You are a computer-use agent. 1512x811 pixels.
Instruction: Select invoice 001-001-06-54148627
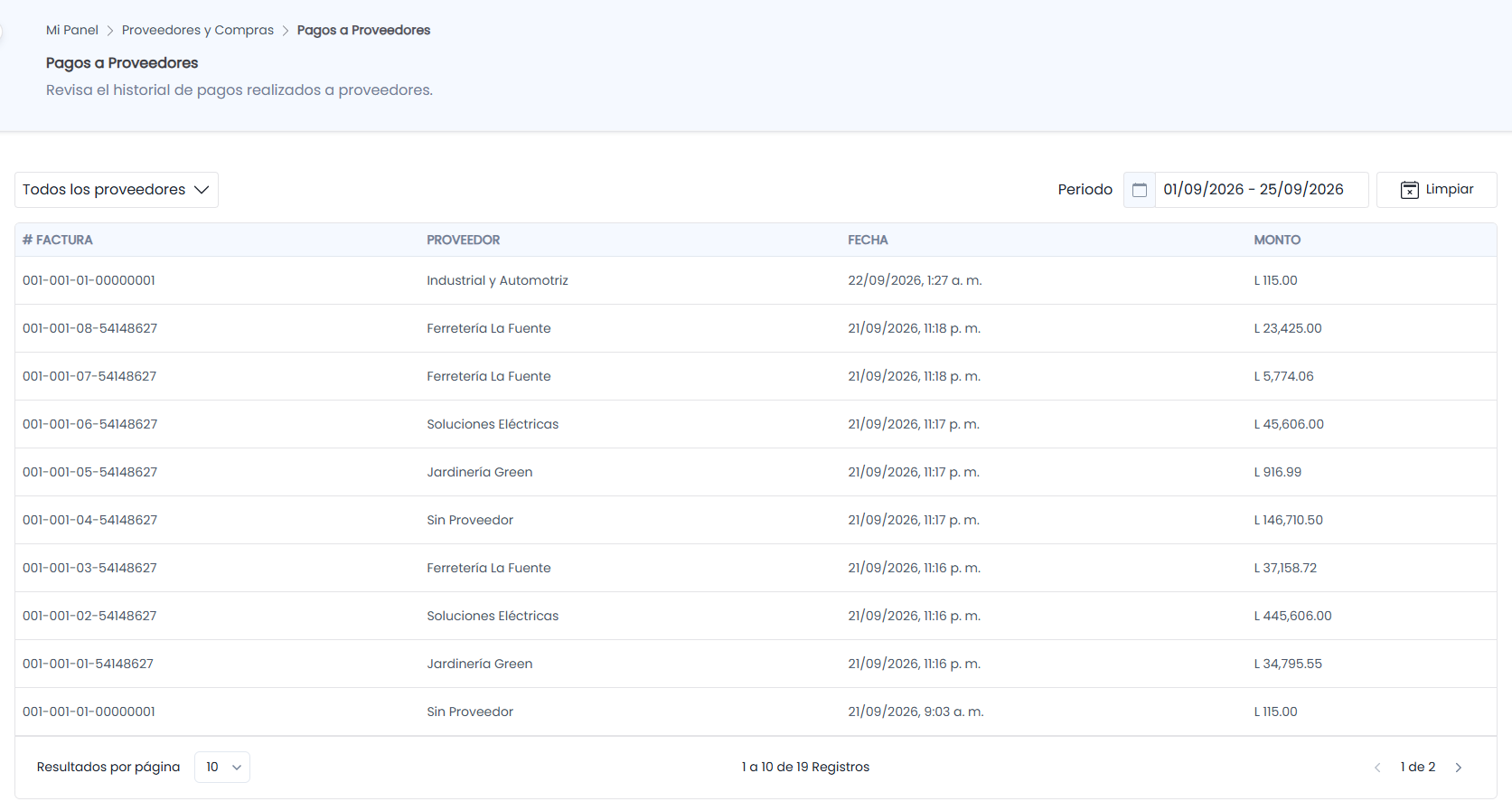click(89, 424)
